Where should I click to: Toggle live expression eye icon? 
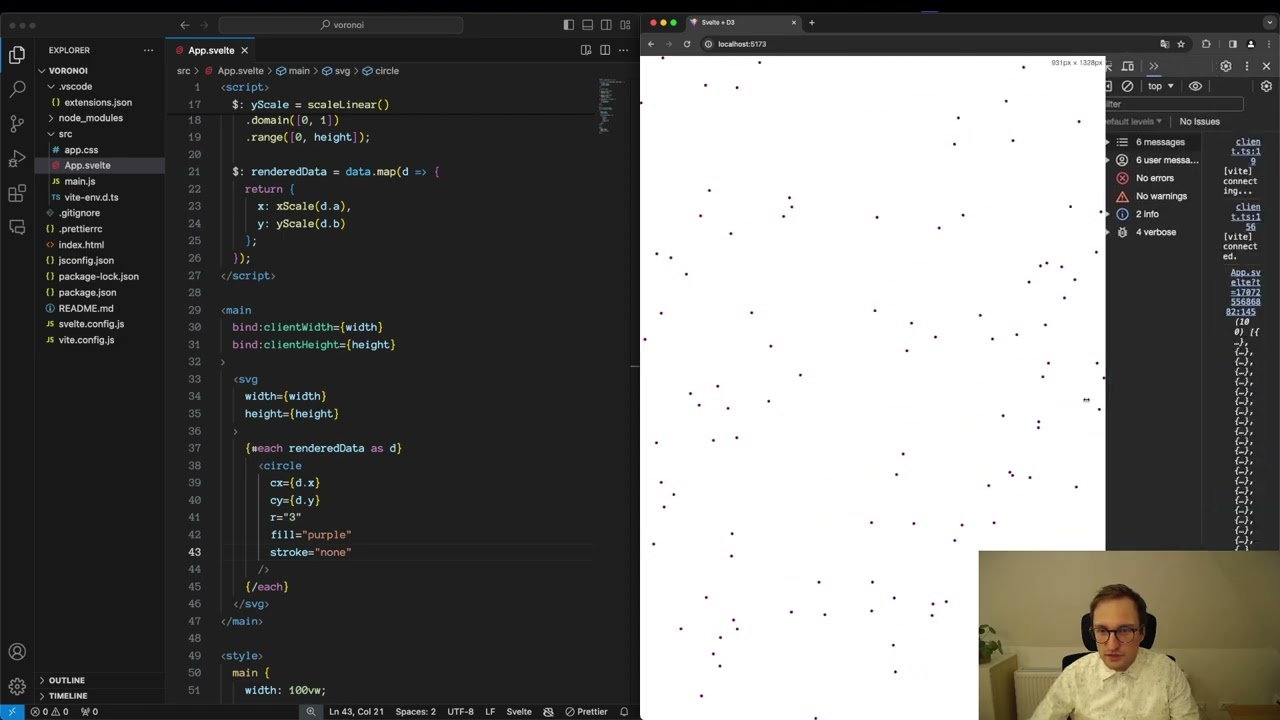pos(1195,86)
